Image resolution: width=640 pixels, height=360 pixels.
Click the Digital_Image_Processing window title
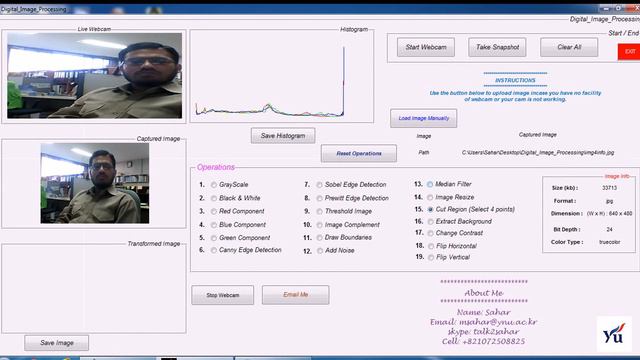[33, 9]
